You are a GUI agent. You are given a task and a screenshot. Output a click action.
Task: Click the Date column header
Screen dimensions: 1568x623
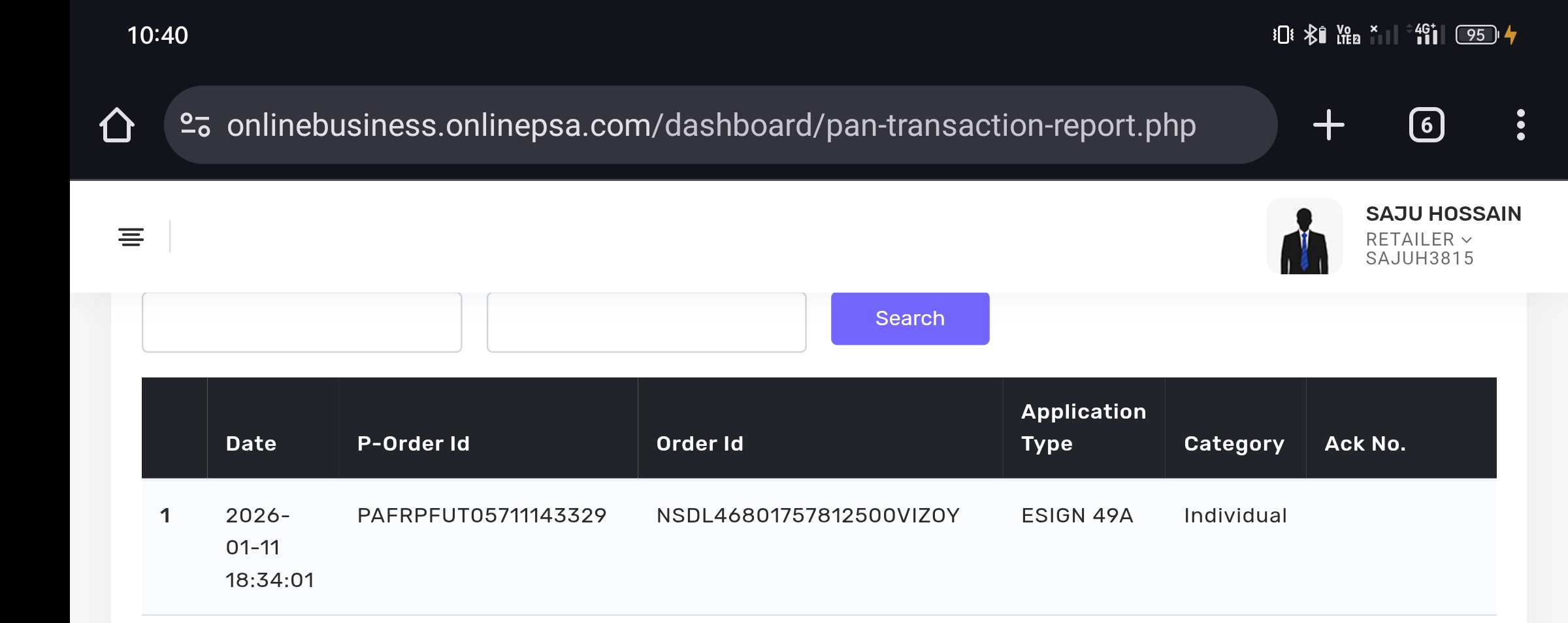point(252,443)
